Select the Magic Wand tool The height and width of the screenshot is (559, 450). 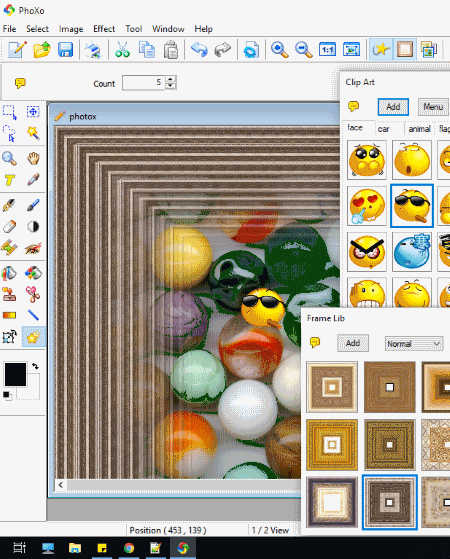(x=33, y=134)
